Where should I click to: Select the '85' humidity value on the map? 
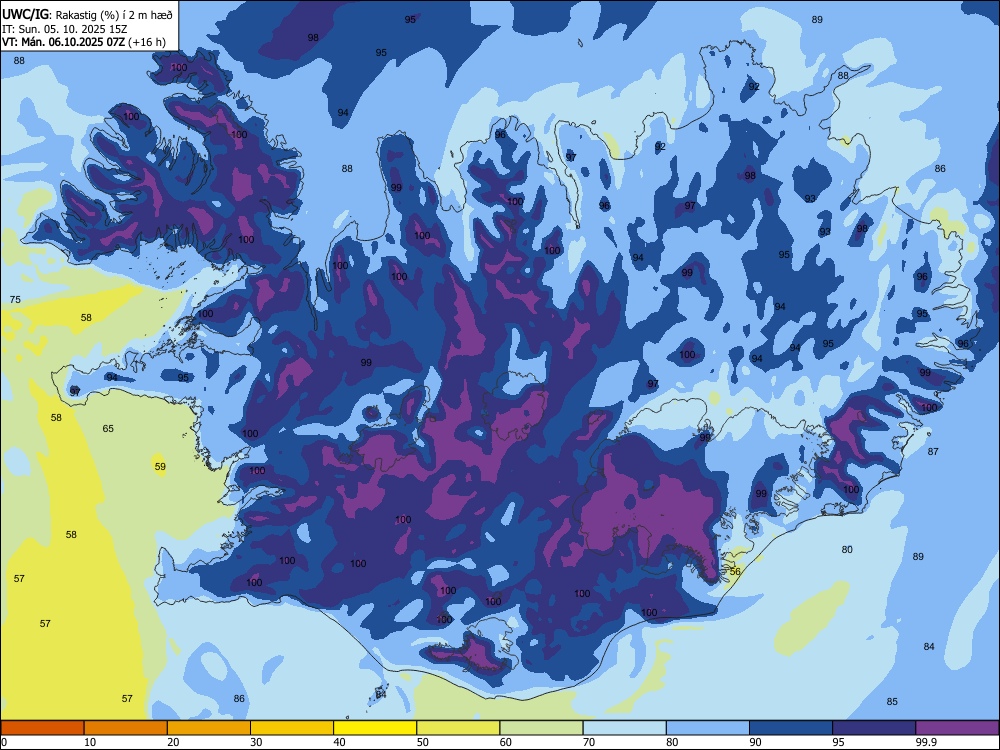point(892,702)
